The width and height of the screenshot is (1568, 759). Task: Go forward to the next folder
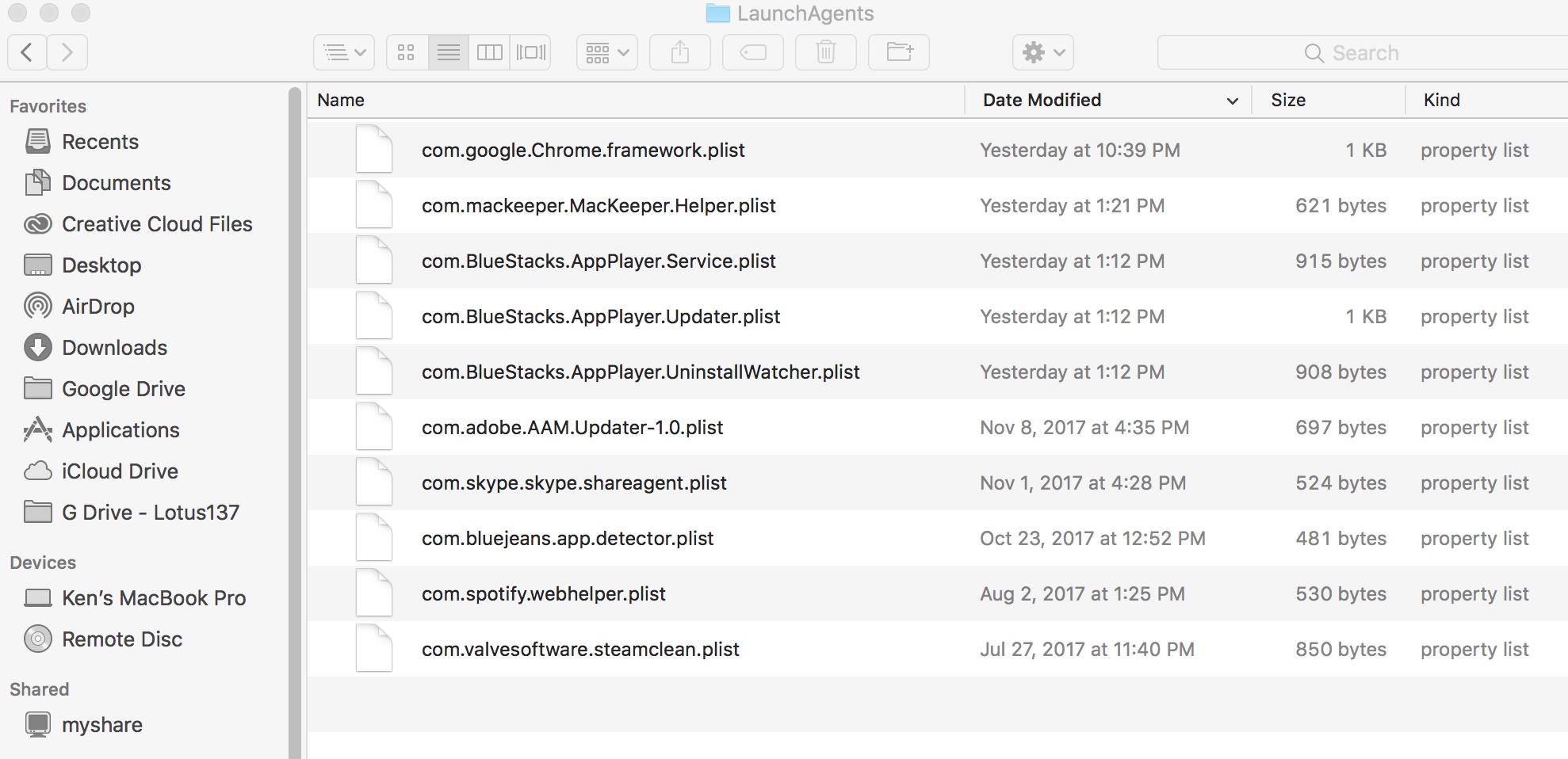[67, 52]
